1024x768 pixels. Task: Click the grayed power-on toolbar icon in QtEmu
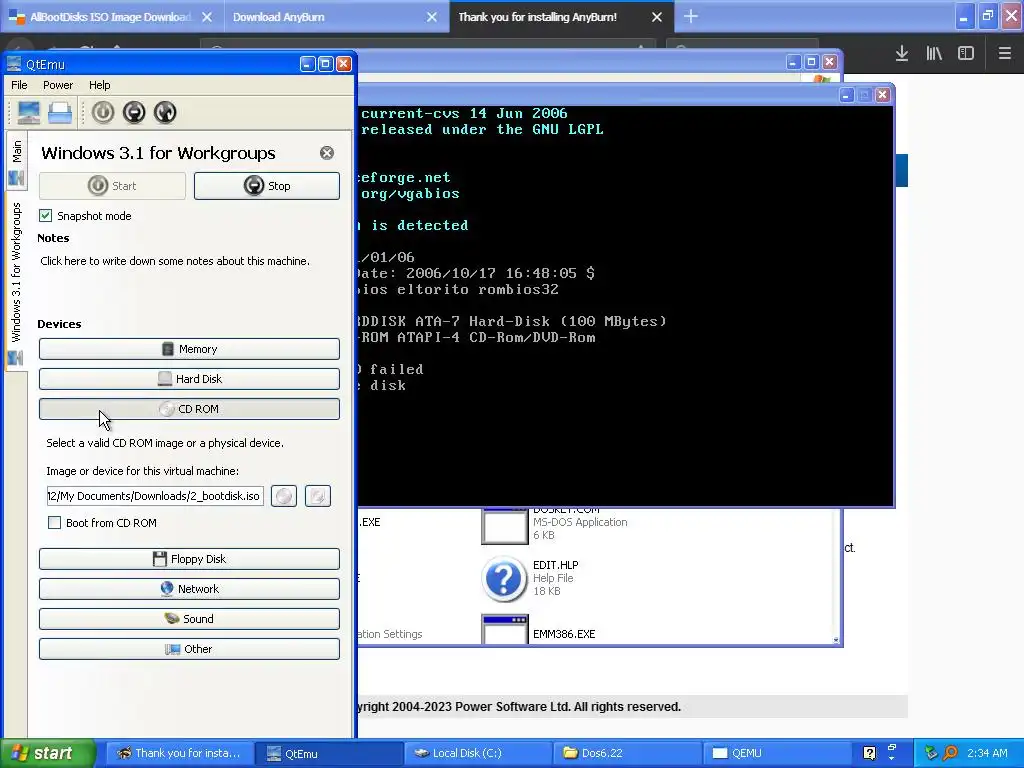click(103, 112)
